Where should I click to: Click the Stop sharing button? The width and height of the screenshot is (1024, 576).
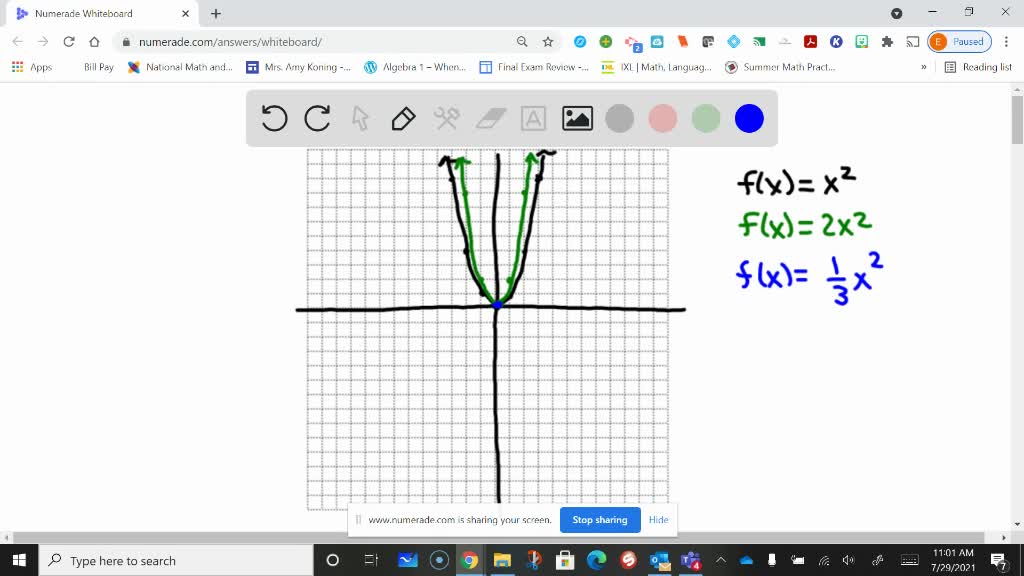tap(599, 520)
